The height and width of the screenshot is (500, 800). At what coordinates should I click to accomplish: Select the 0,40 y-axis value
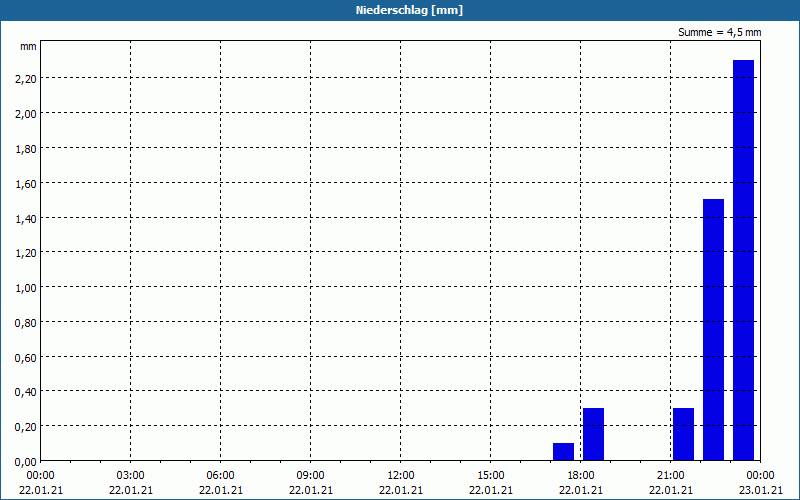click(26, 392)
